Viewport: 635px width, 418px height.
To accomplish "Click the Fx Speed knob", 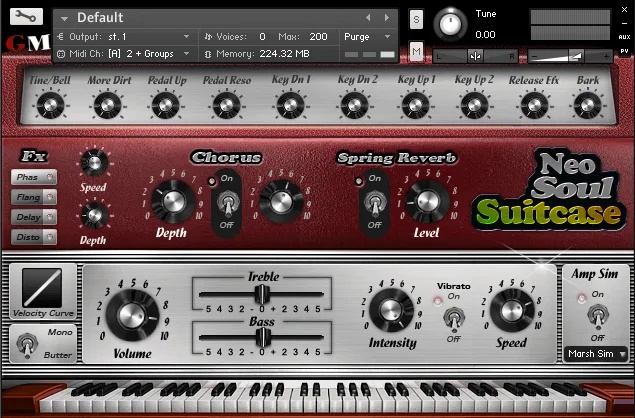I will [x=94, y=162].
